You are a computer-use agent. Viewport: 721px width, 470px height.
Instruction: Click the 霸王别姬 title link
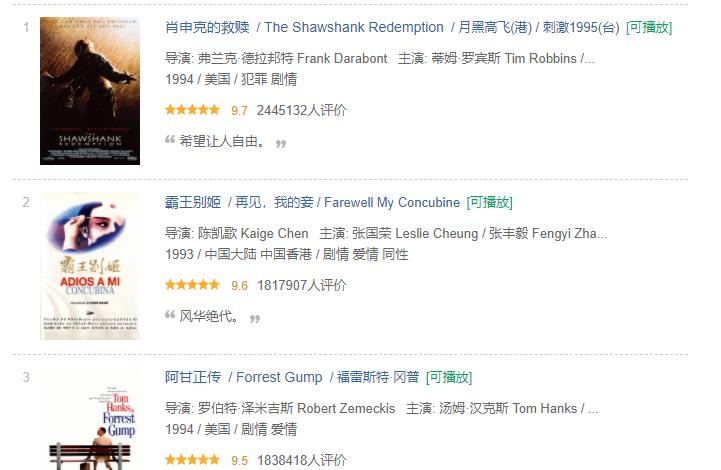point(193,202)
